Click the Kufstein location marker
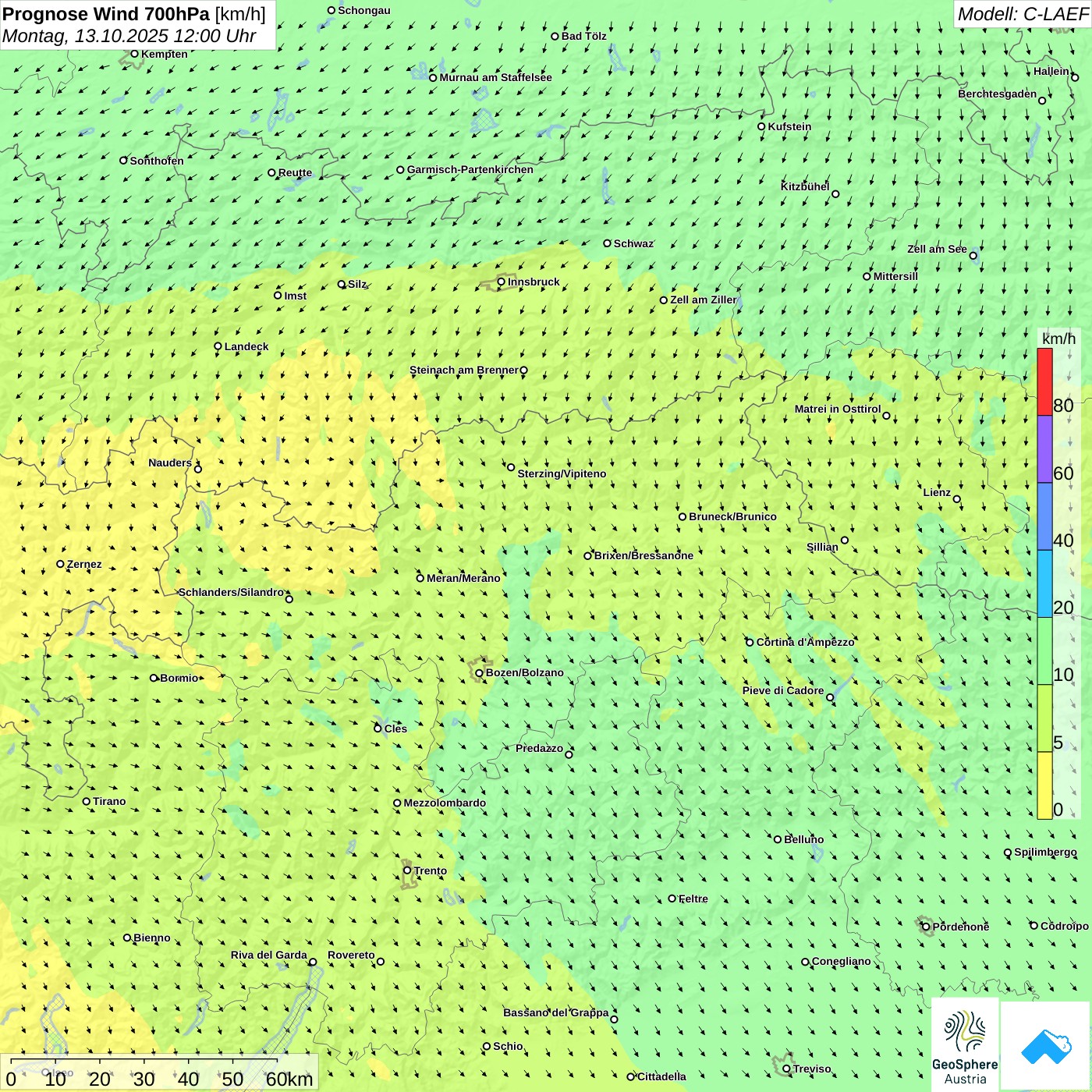 (x=762, y=126)
